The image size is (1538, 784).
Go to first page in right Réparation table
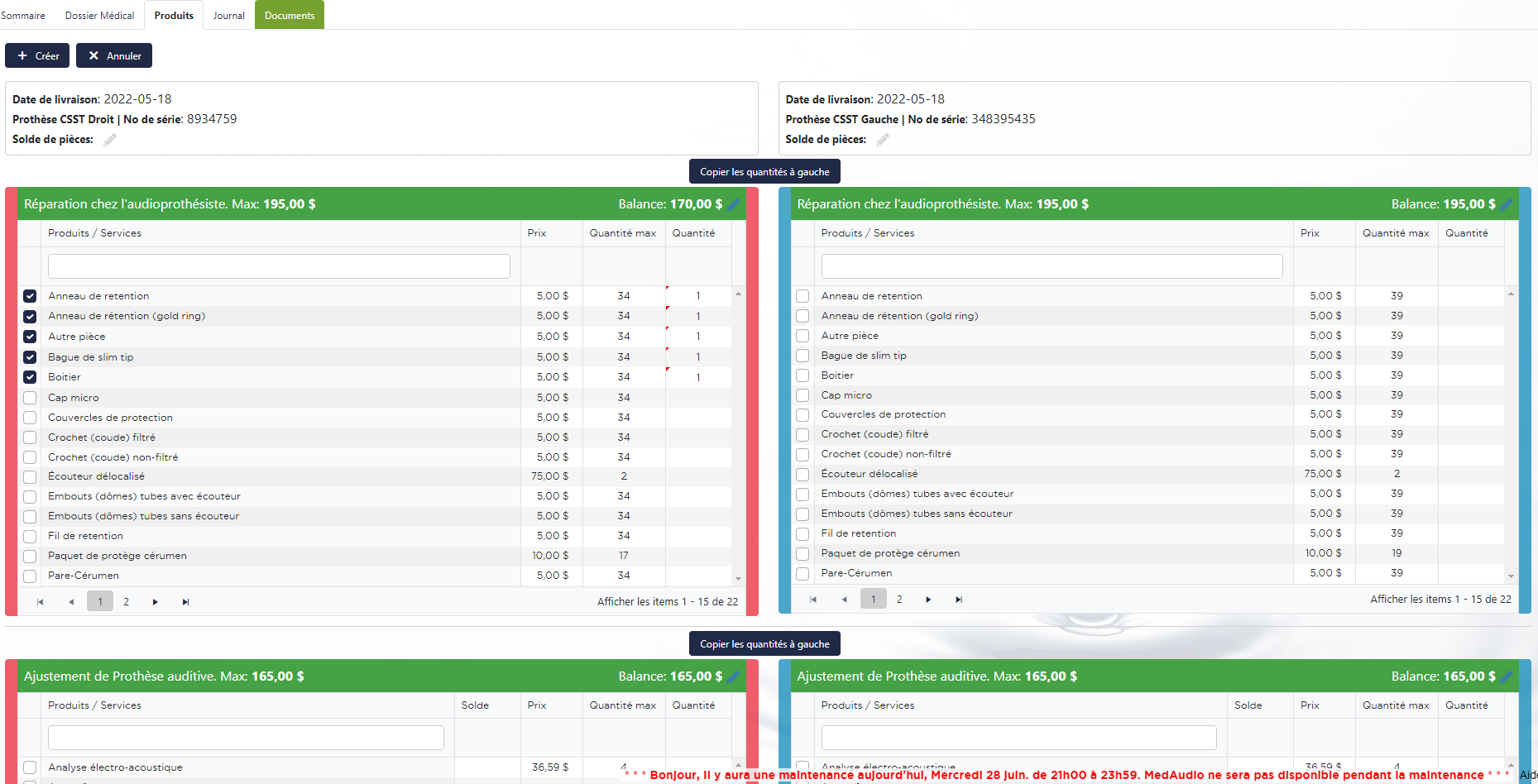(813, 600)
